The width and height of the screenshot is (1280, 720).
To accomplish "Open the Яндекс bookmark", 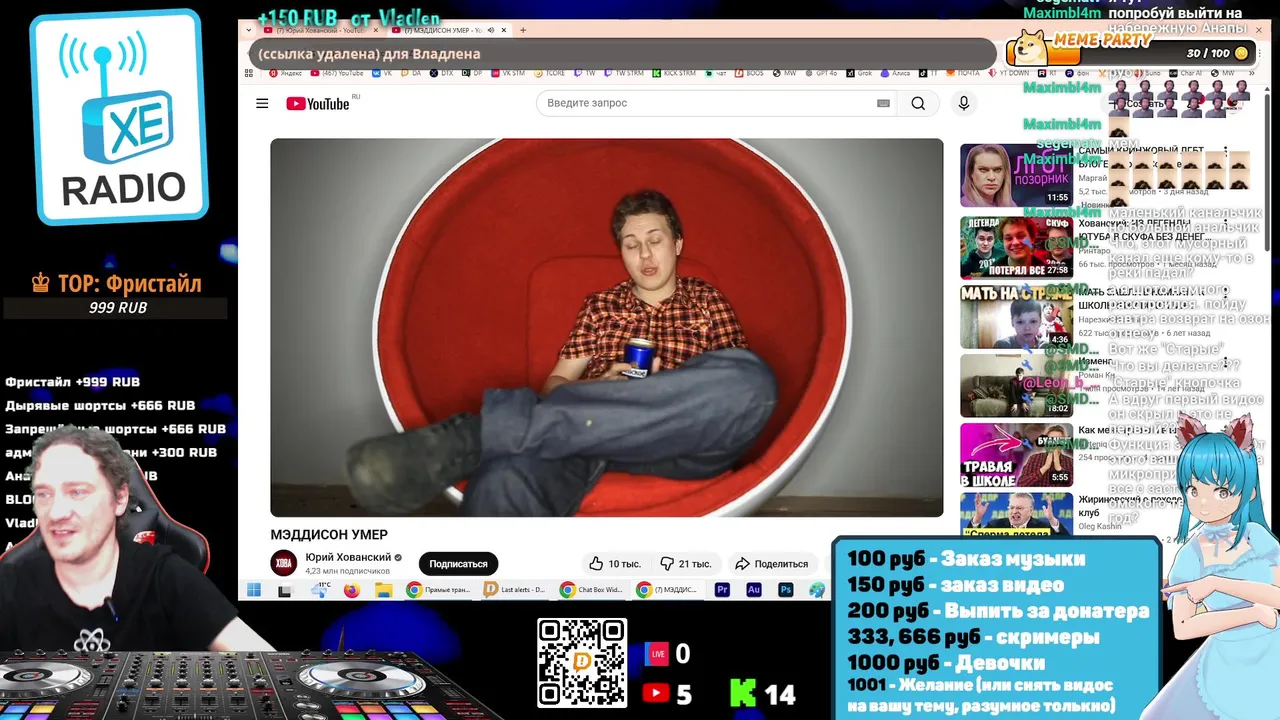I will point(285,73).
